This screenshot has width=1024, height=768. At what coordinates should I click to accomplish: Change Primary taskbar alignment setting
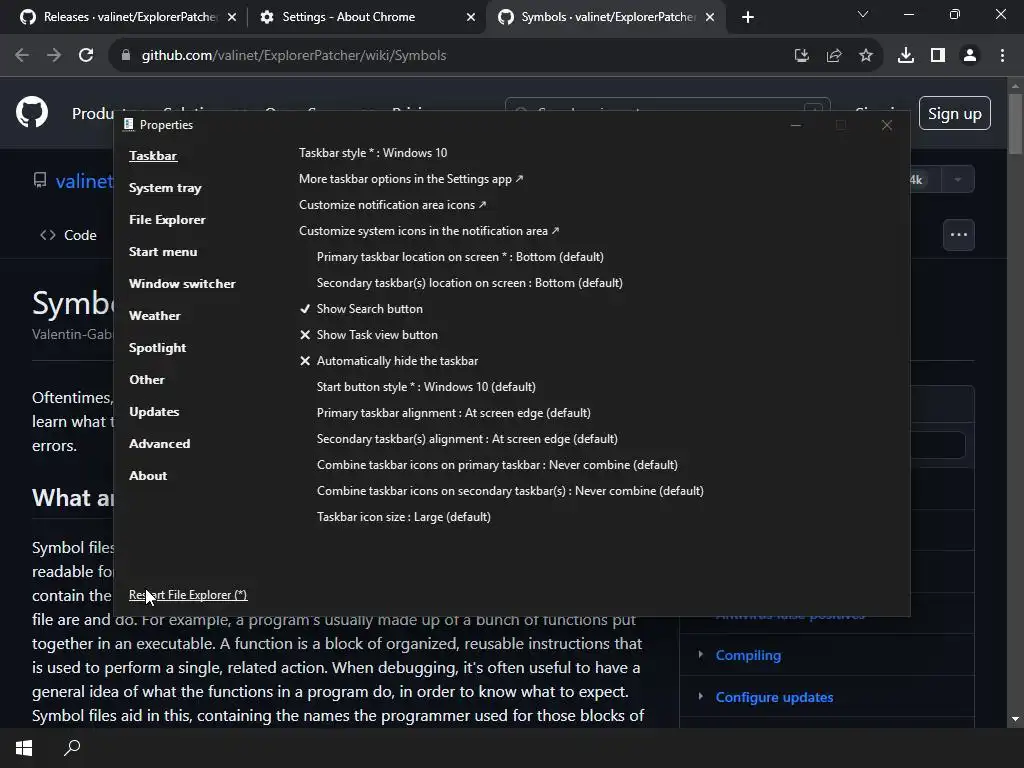(454, 413)
